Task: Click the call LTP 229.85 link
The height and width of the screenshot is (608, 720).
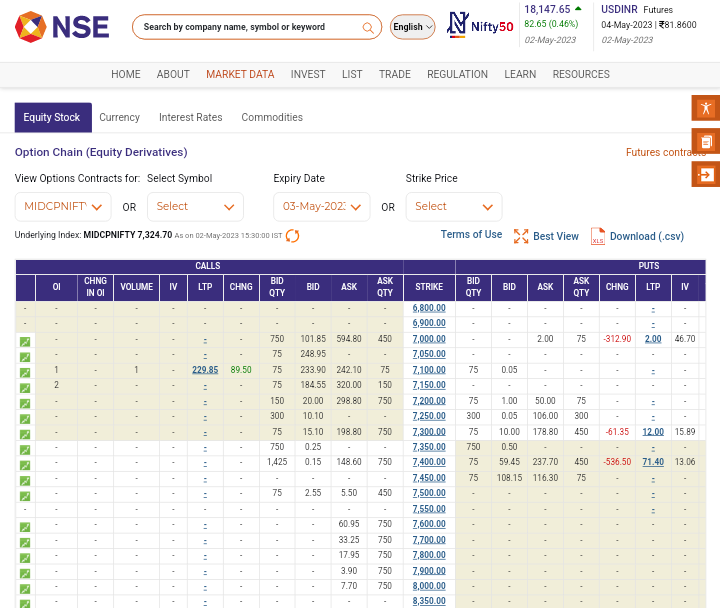Action: (x=205, y=370)
